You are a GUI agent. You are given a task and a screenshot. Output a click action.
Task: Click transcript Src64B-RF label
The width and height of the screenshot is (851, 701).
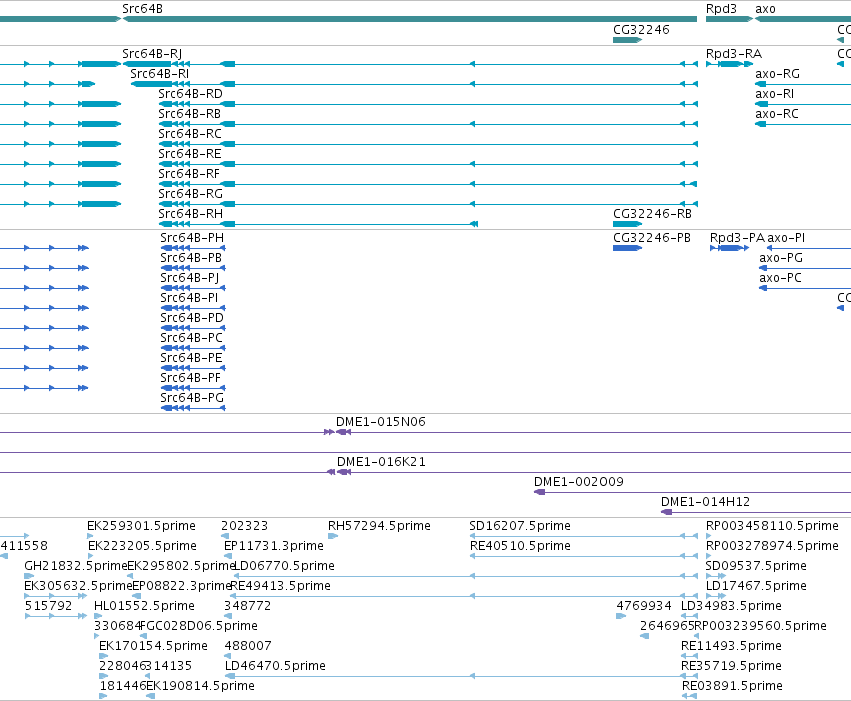pos(189,174)
